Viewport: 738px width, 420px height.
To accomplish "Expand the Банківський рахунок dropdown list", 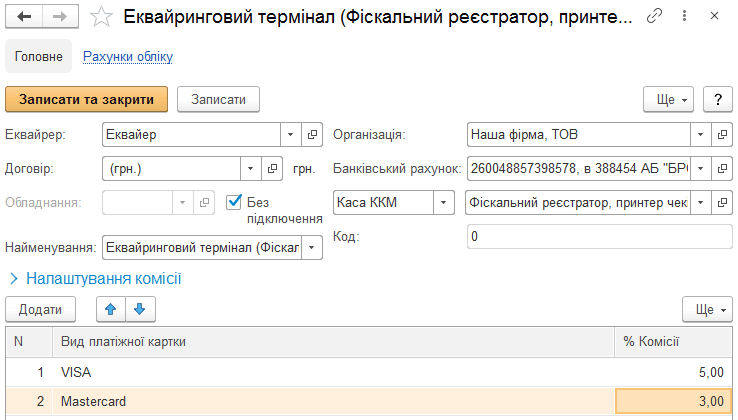I will point(701,169).
